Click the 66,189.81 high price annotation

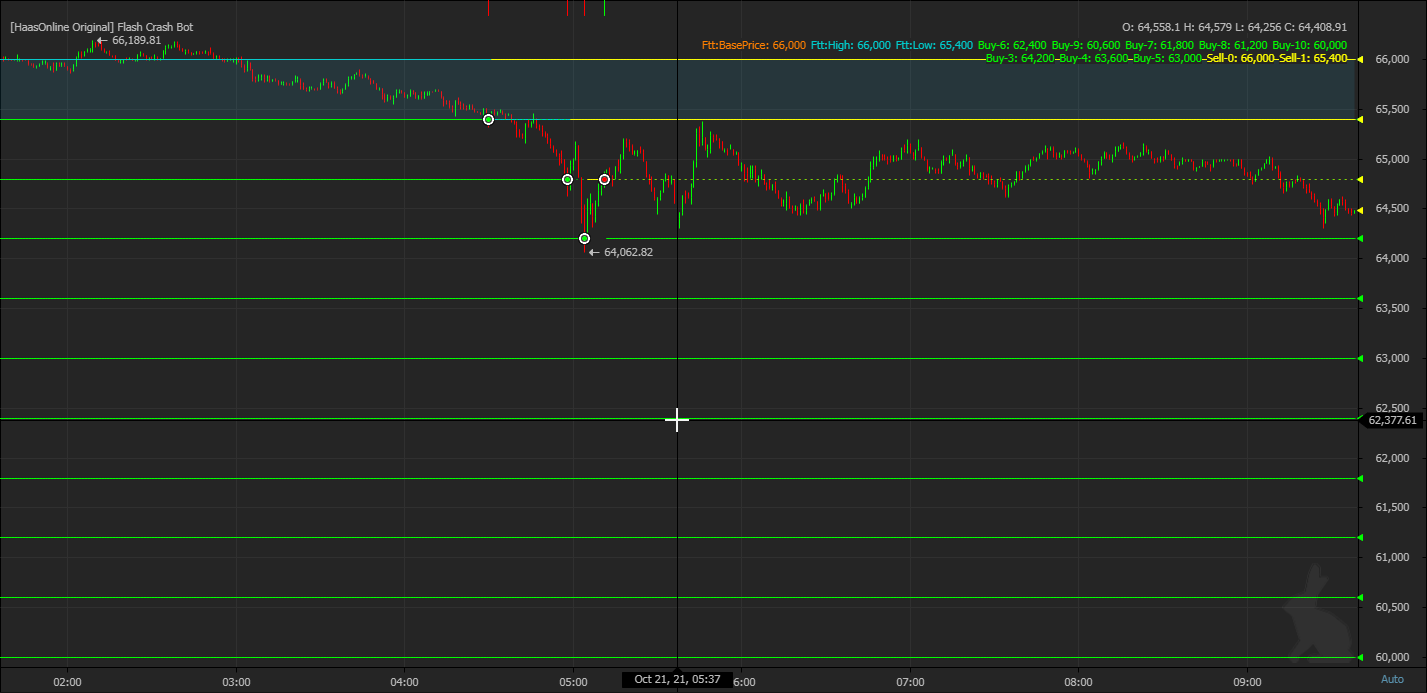click(x=136, y=40)
